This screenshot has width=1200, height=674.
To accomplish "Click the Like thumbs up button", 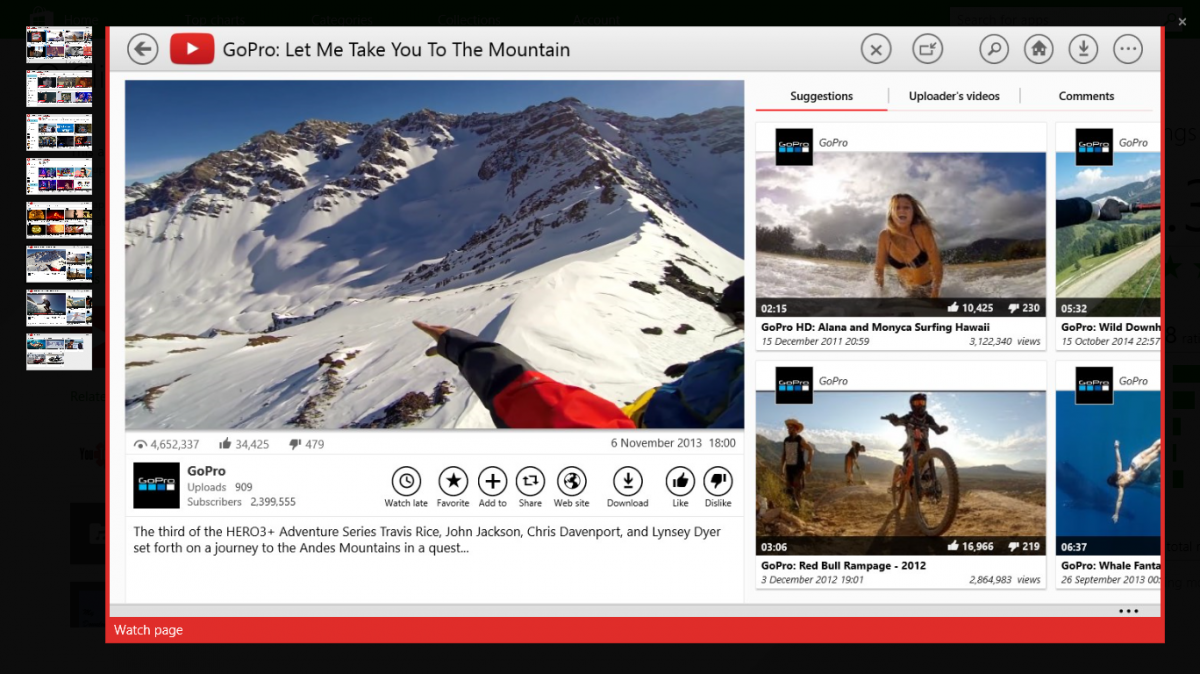I will click(680, 481).
